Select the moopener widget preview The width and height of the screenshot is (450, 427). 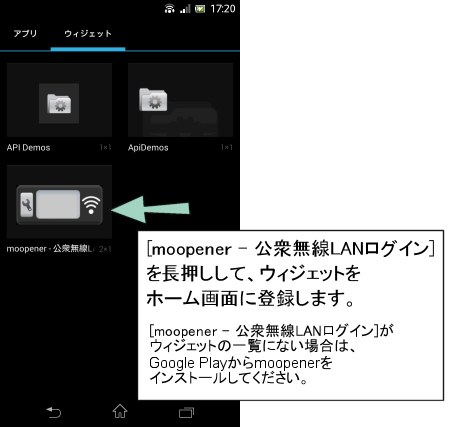[59, 202]
